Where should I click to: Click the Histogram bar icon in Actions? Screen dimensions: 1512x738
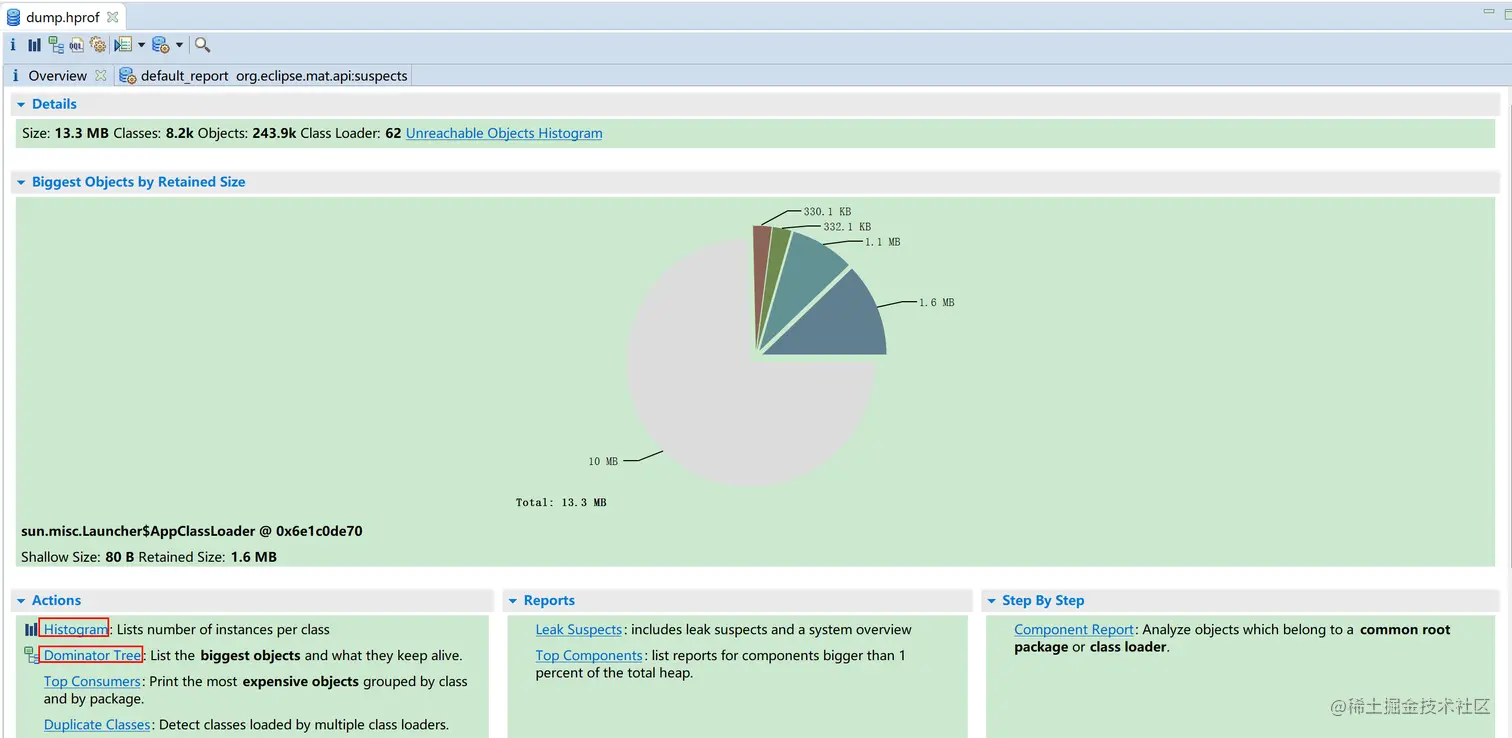32,629
